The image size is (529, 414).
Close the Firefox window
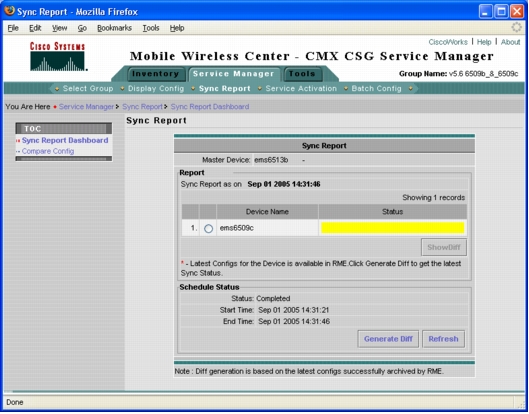517,11
